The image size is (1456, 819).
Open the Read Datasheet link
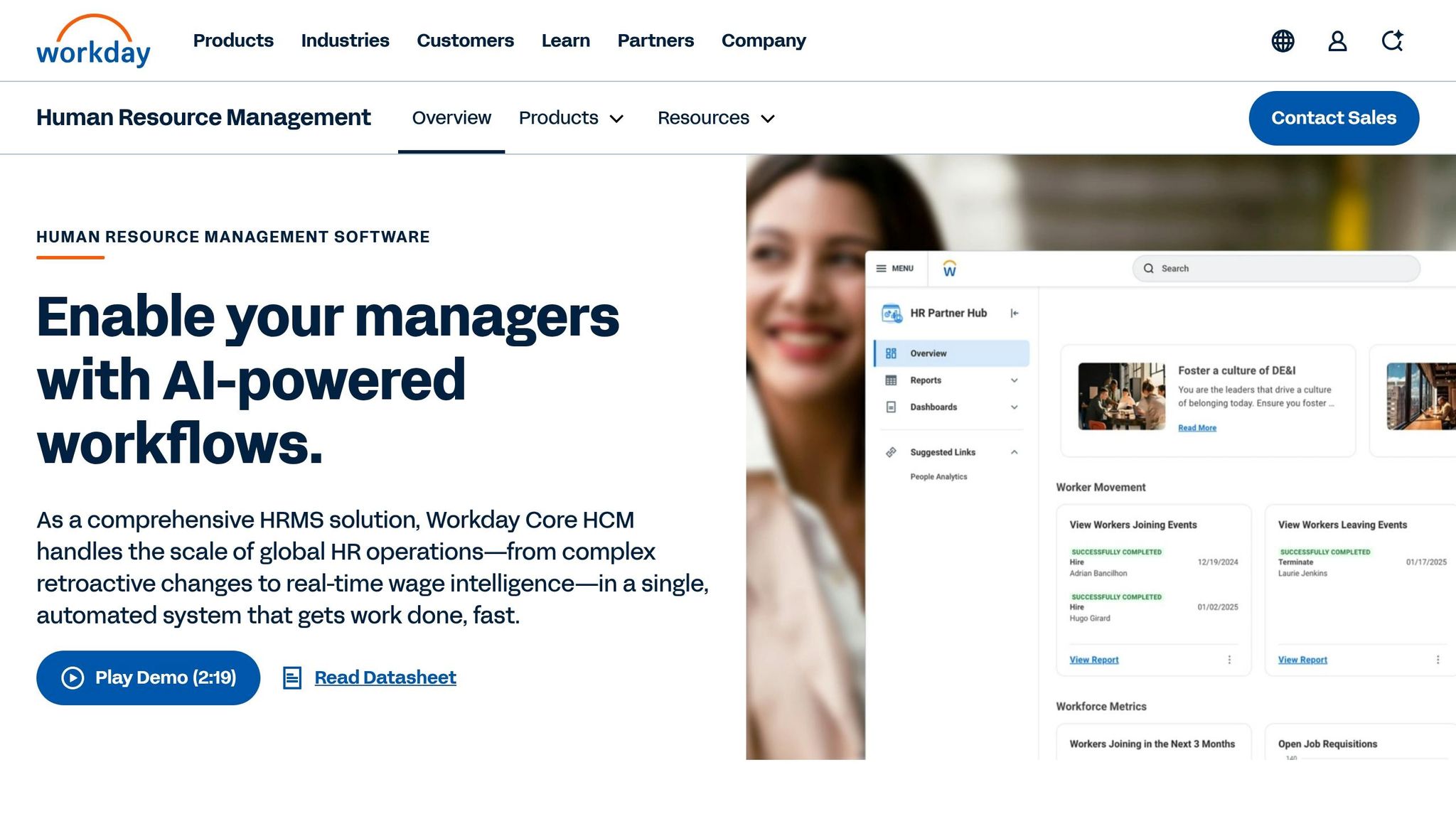click(385, 678)
